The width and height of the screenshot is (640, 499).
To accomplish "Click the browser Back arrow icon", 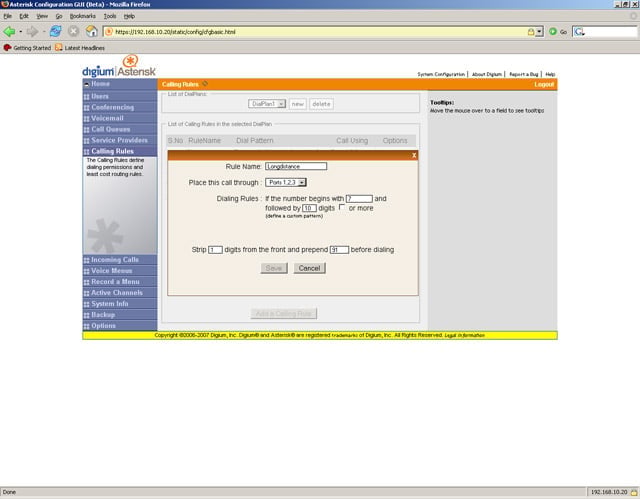I will [x=9, y=31].
